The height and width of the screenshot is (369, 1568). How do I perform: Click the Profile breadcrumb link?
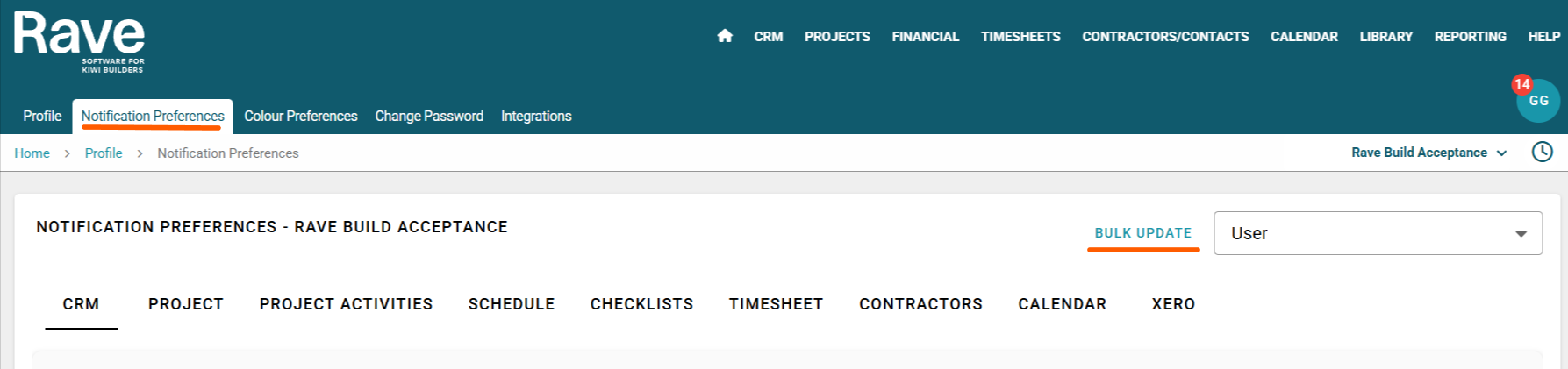[x=104, y=153]
